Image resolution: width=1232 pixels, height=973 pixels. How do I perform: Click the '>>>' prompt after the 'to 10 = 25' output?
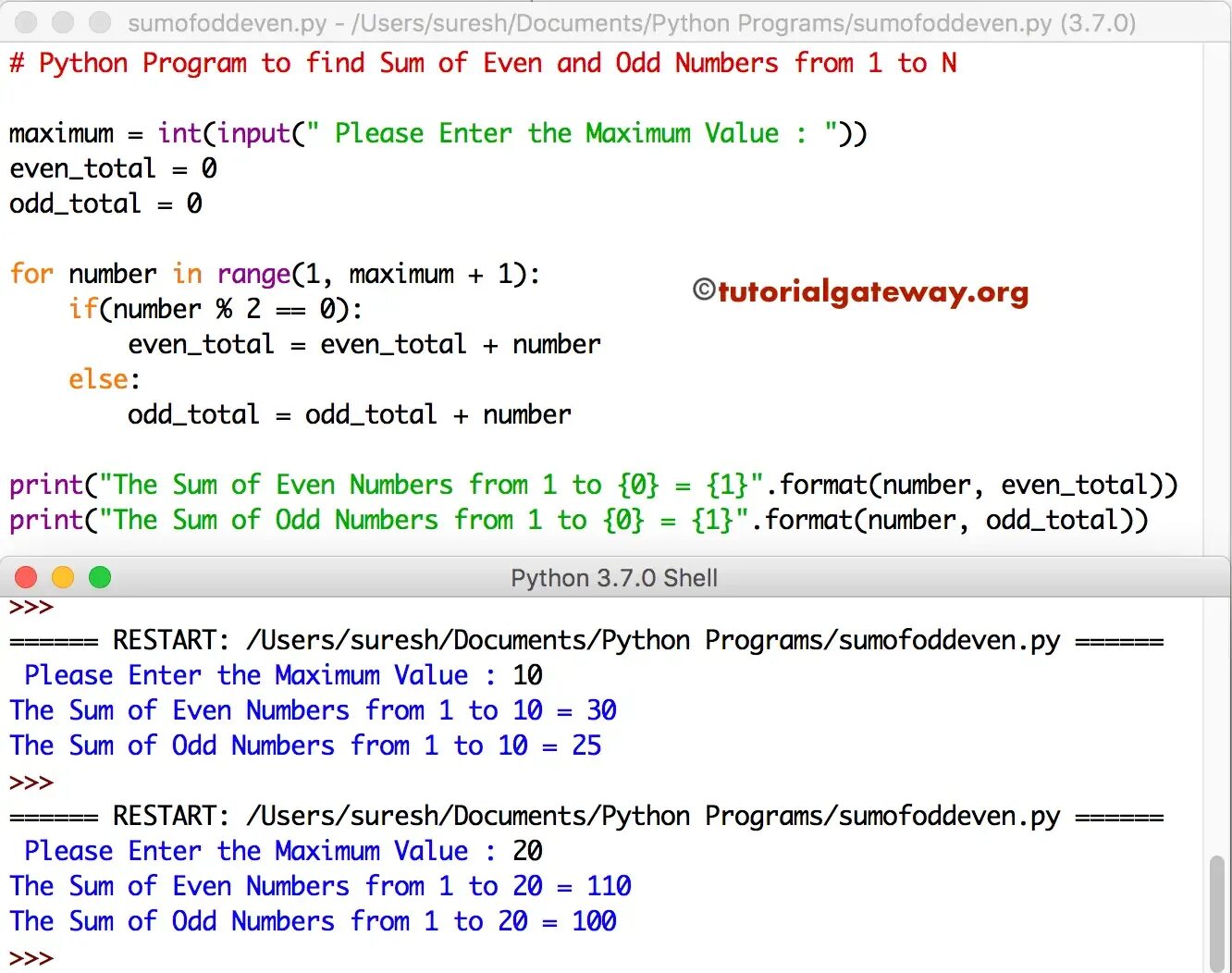click(31, 782)
